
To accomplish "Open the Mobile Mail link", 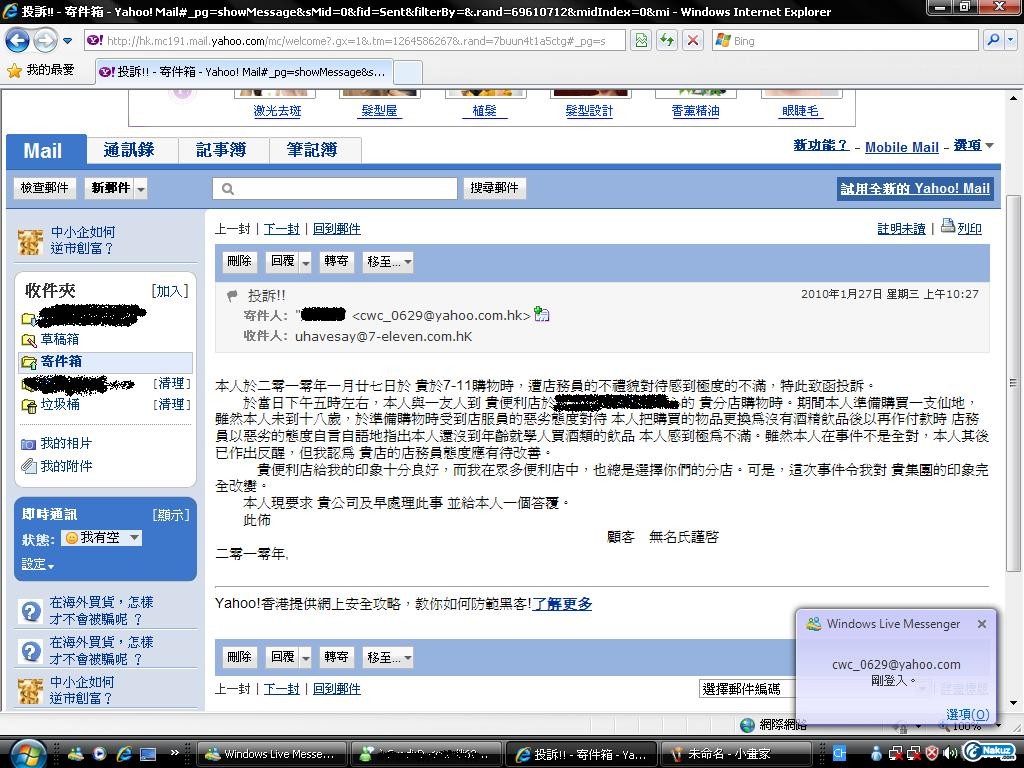I will click(x=901, y=148).
